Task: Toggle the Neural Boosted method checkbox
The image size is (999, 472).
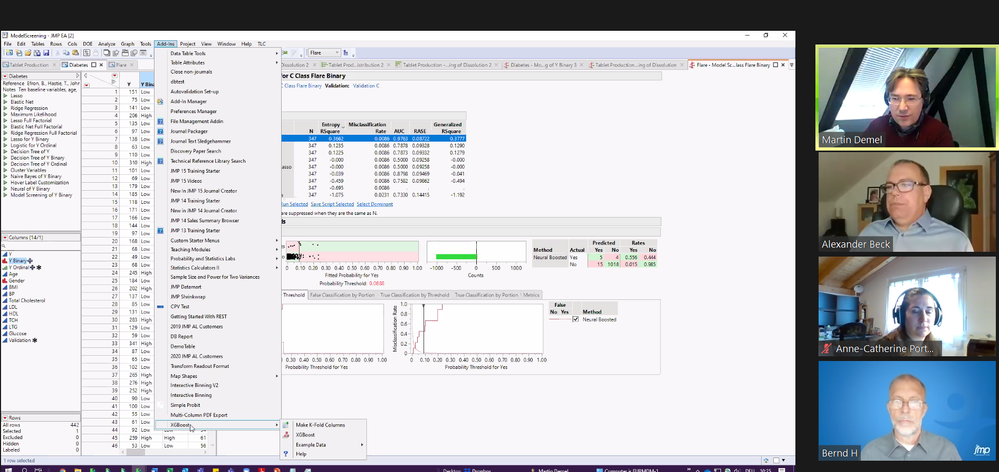Action: click(576, 319)
